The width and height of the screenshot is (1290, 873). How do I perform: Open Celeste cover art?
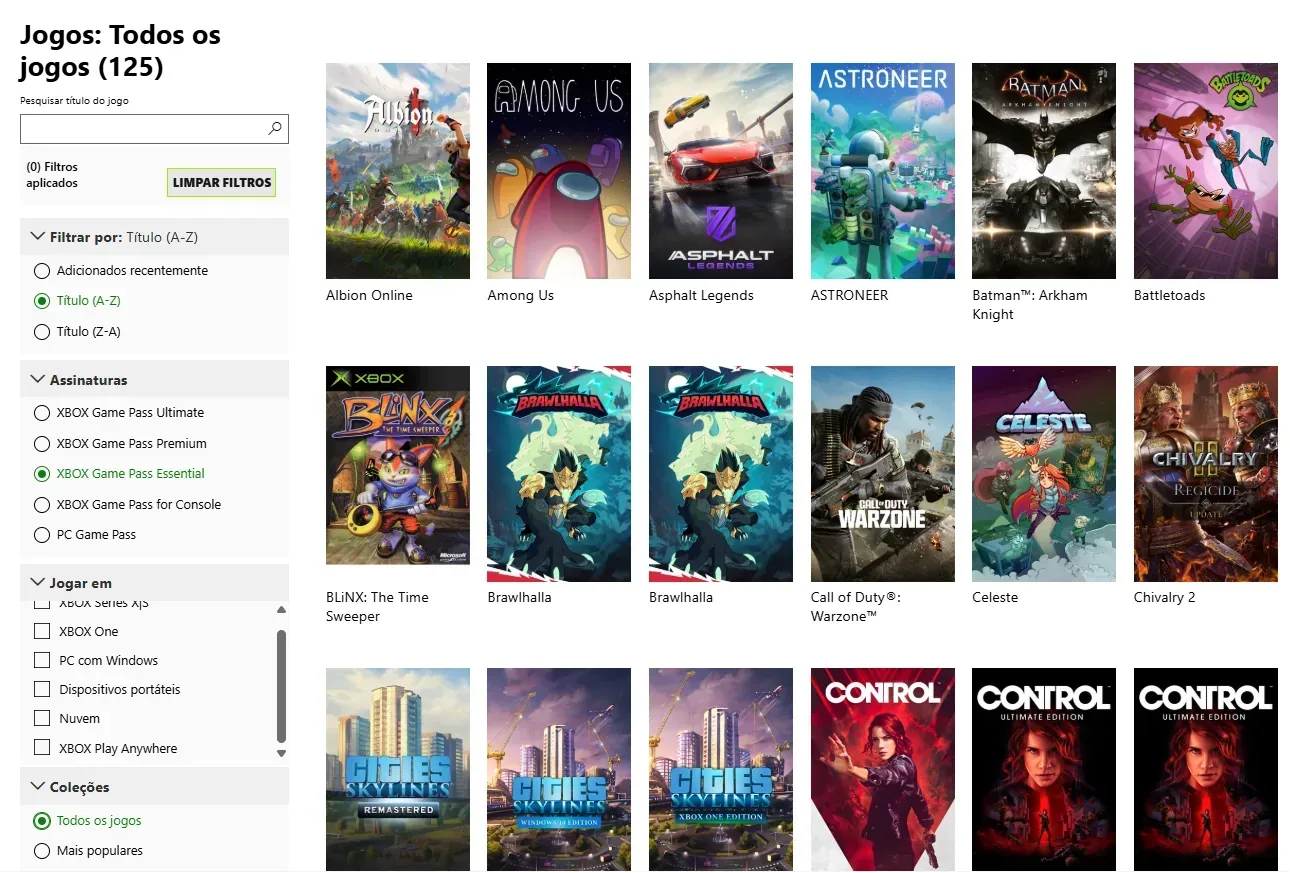tap(1044, 473)
